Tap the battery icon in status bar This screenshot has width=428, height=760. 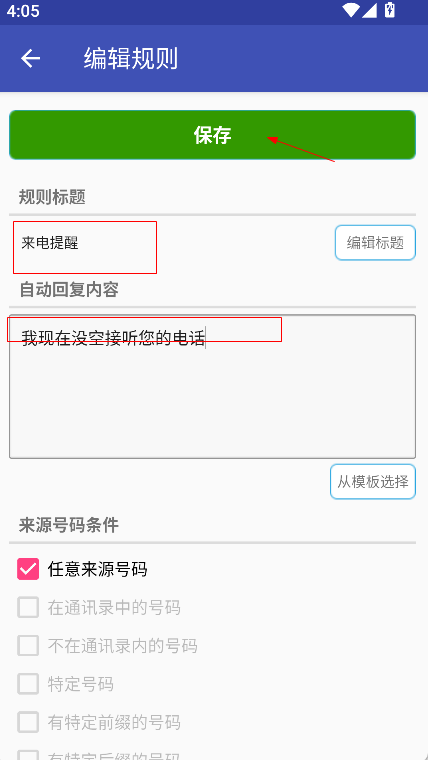pyautogui.click(x=390, y=10)
